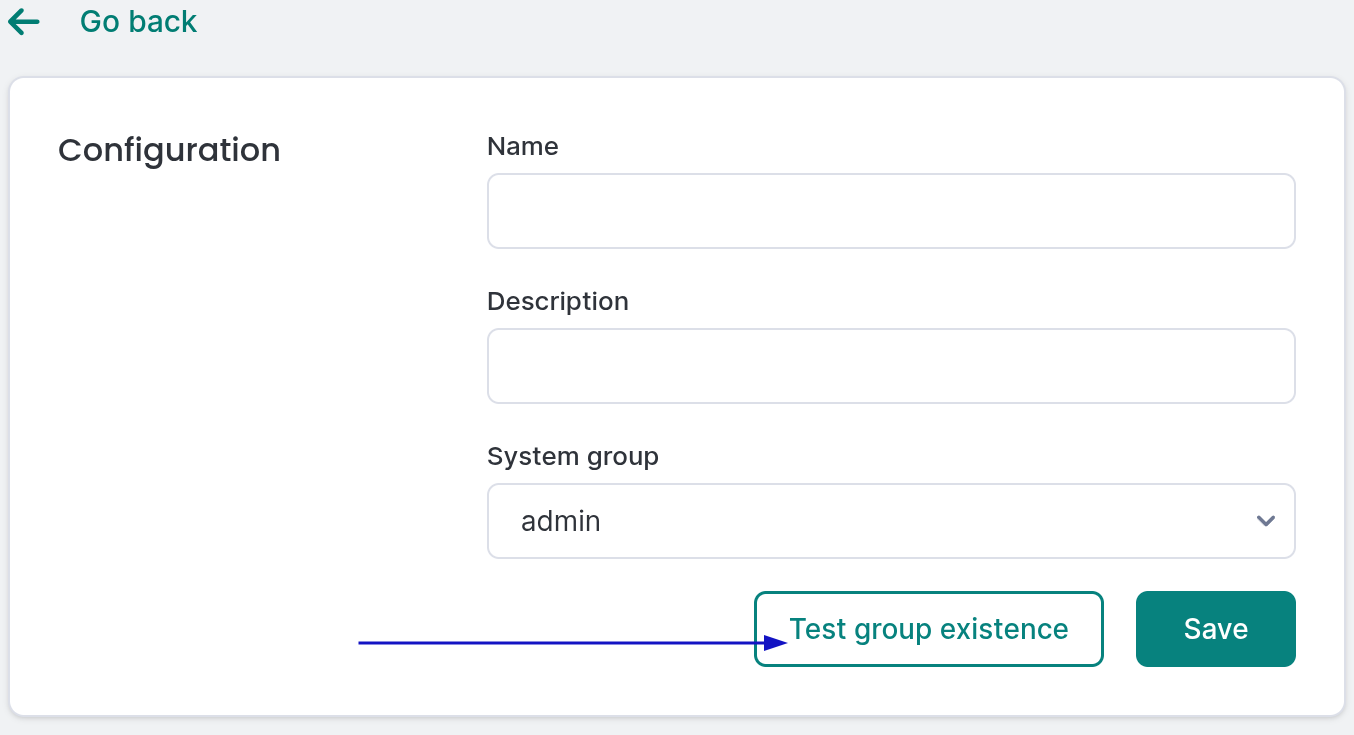Screen dimensions: 1354x735
Task: Click the left-pointing back arrow icon
Action: tap(23, 22)
